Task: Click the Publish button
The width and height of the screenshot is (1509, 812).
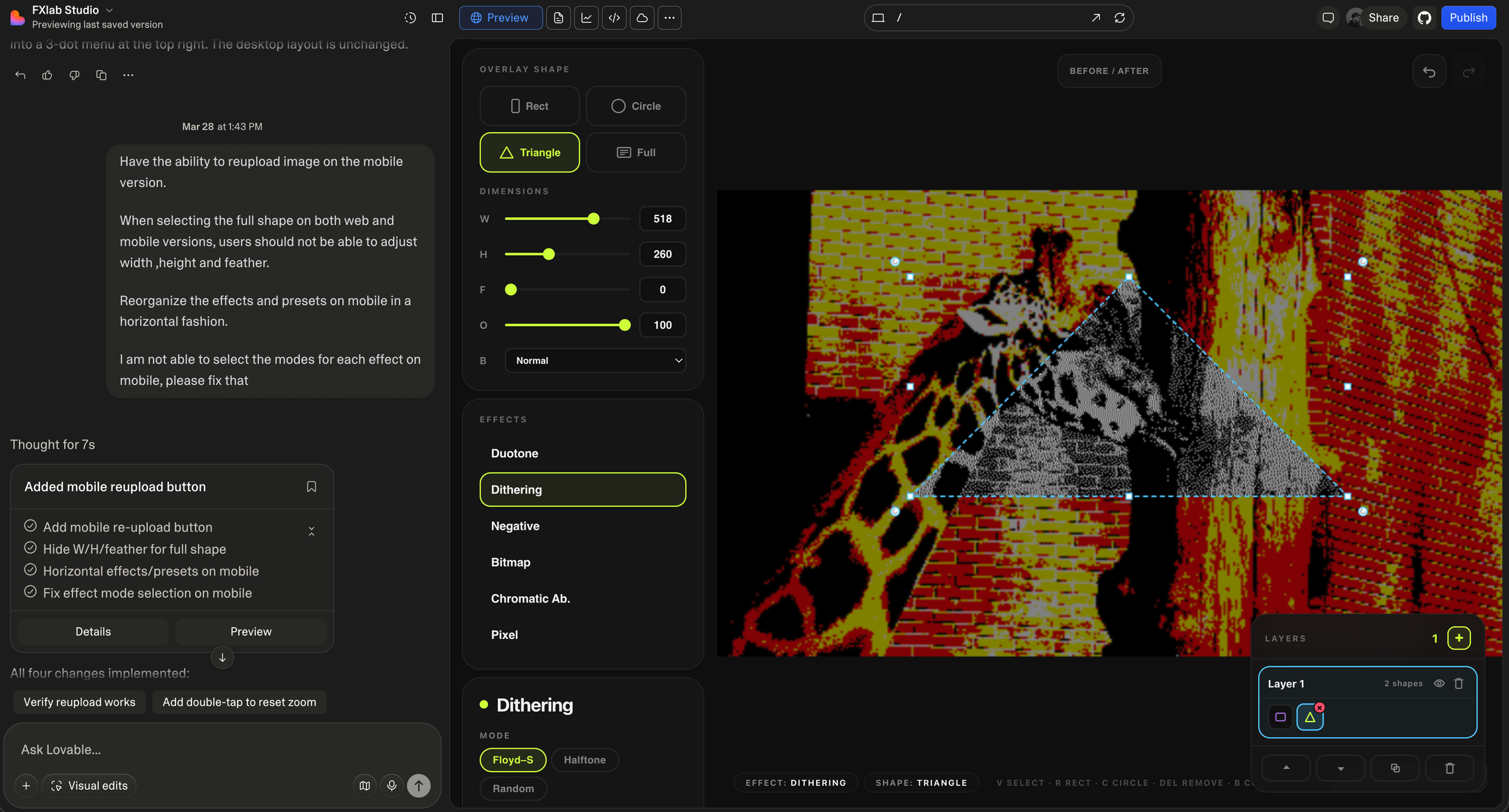Action: [x=1468, y=17]
